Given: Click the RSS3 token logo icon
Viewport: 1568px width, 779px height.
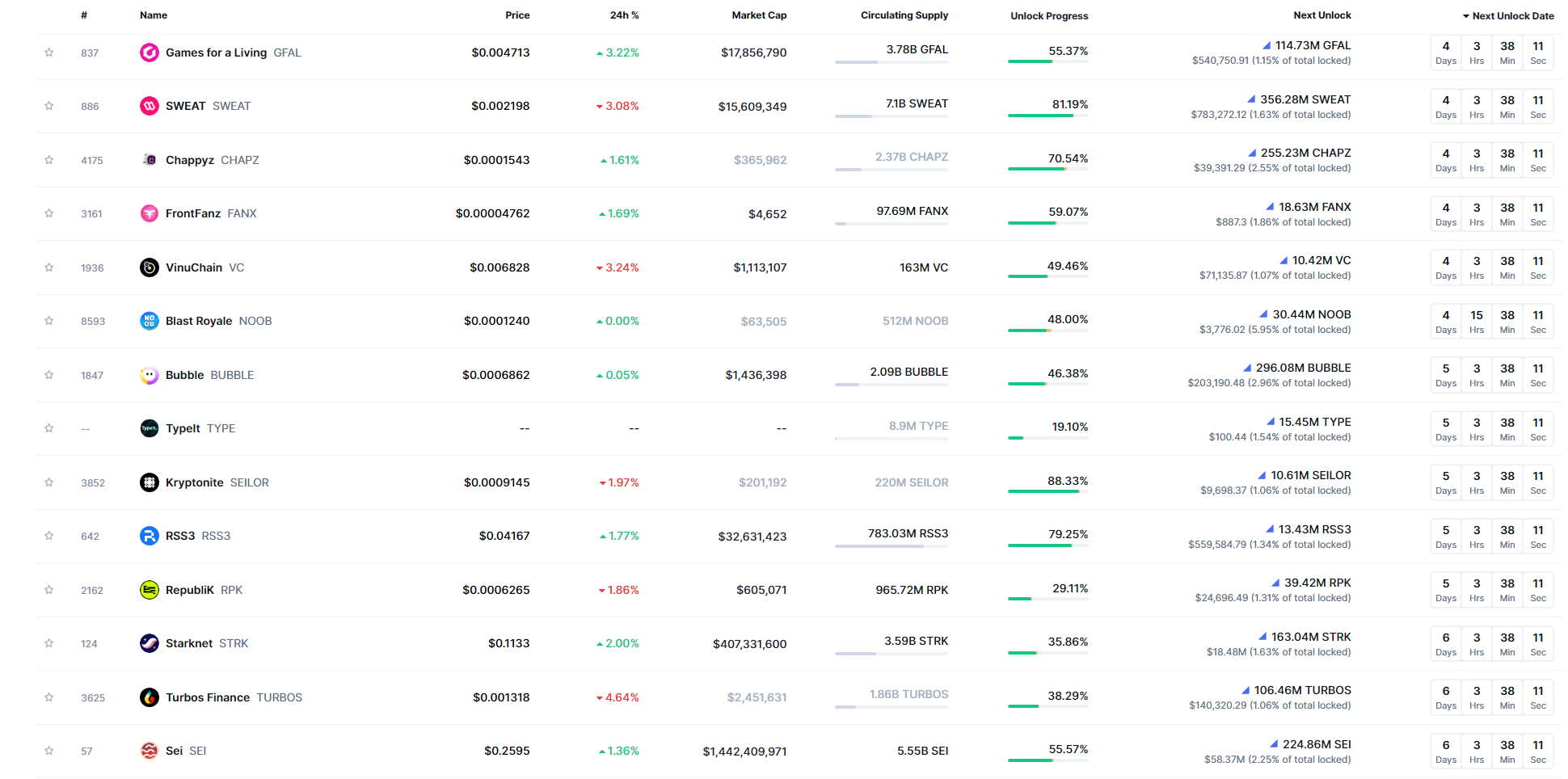Looking at the screenshot, I should coord(149,536).
